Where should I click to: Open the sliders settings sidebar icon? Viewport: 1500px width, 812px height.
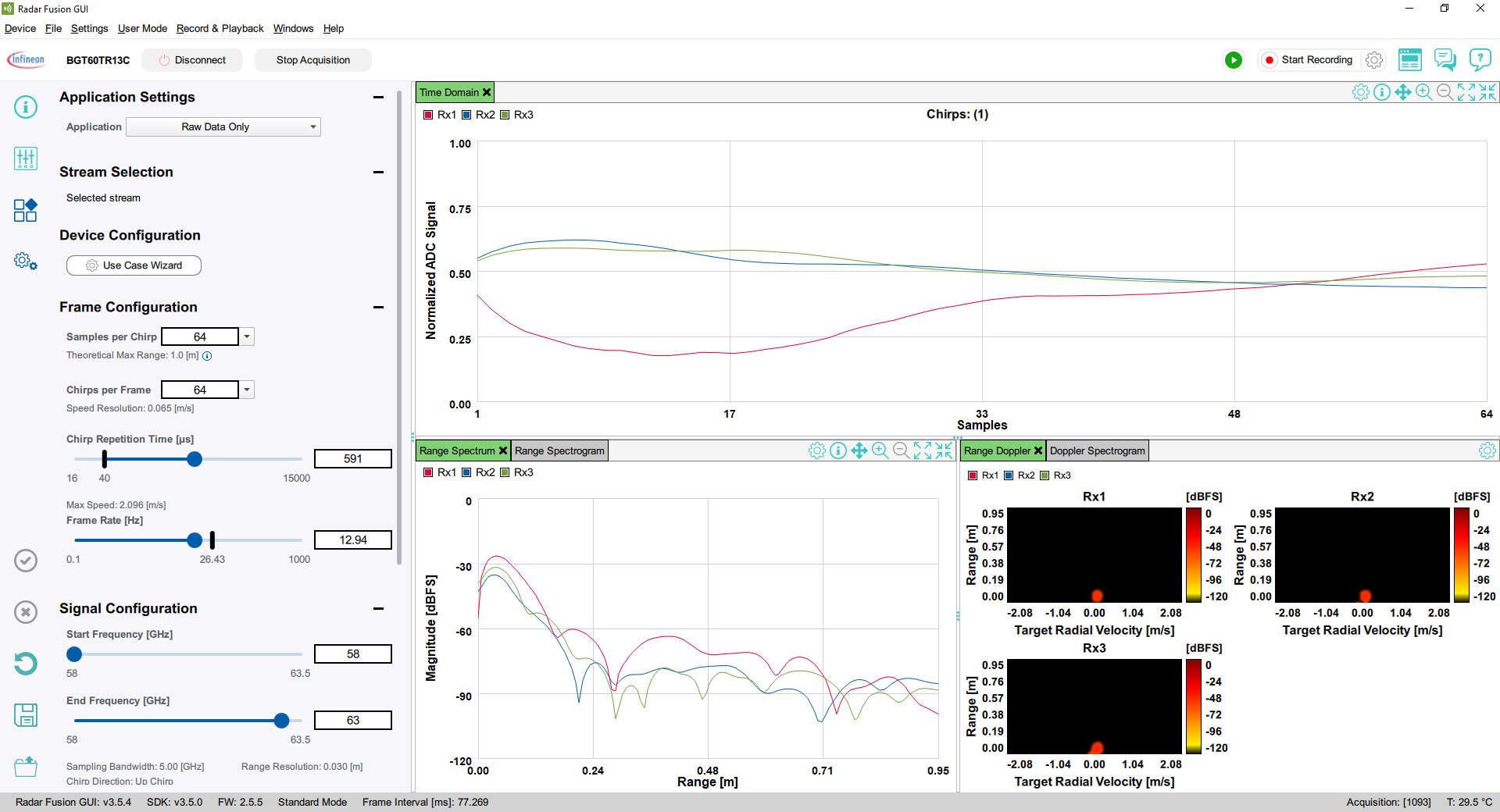click(x=26, y=158)
